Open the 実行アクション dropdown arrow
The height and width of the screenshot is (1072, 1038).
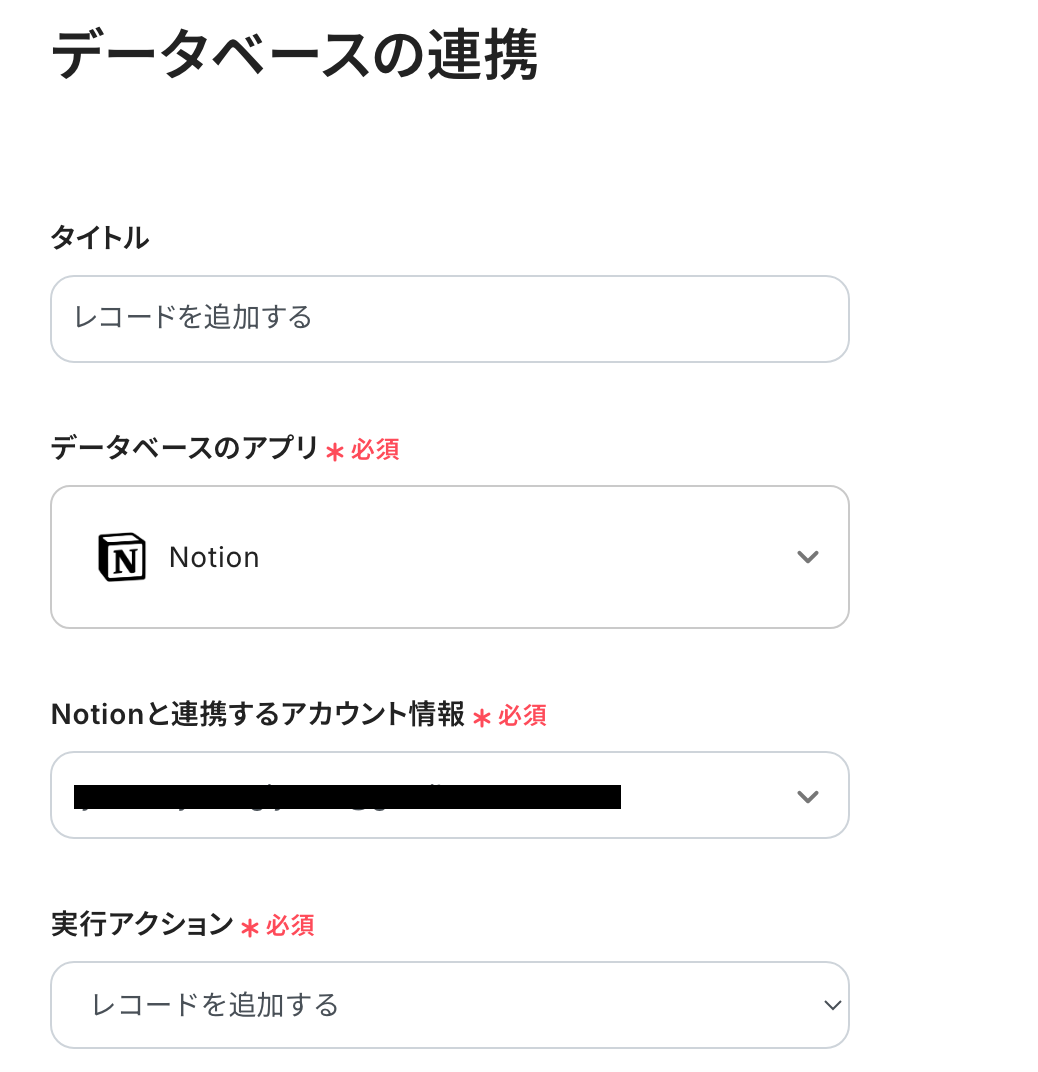832,1005
